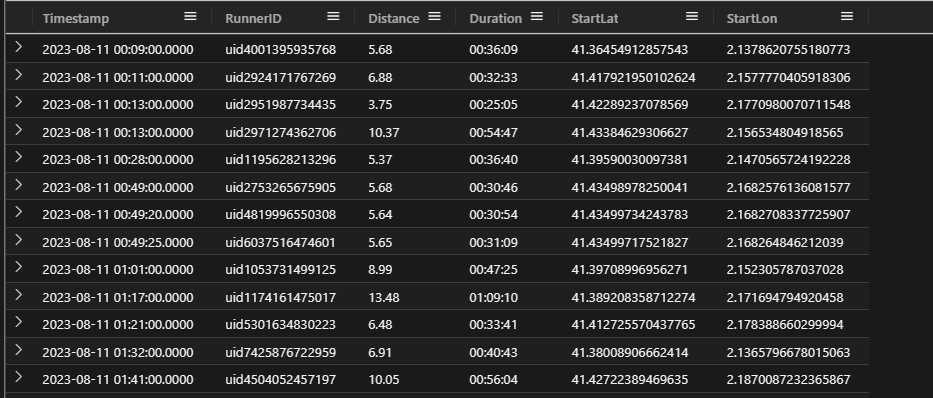The width and height of the screenshot is (933, 398).
Task: Sort by the StartLat column header
Action: click(x=594, y=18)
